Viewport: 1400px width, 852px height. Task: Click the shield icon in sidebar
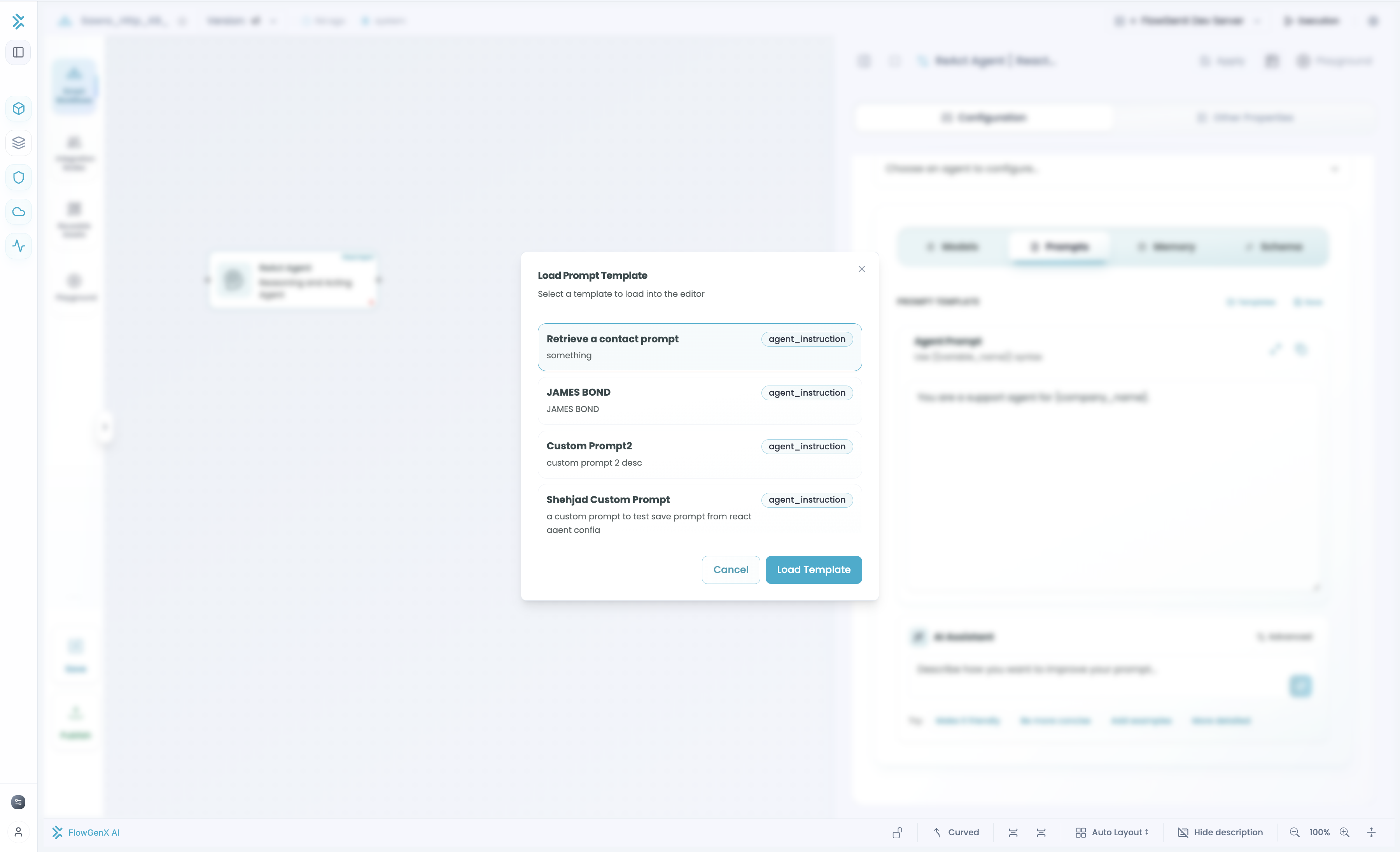pos(18,177)
